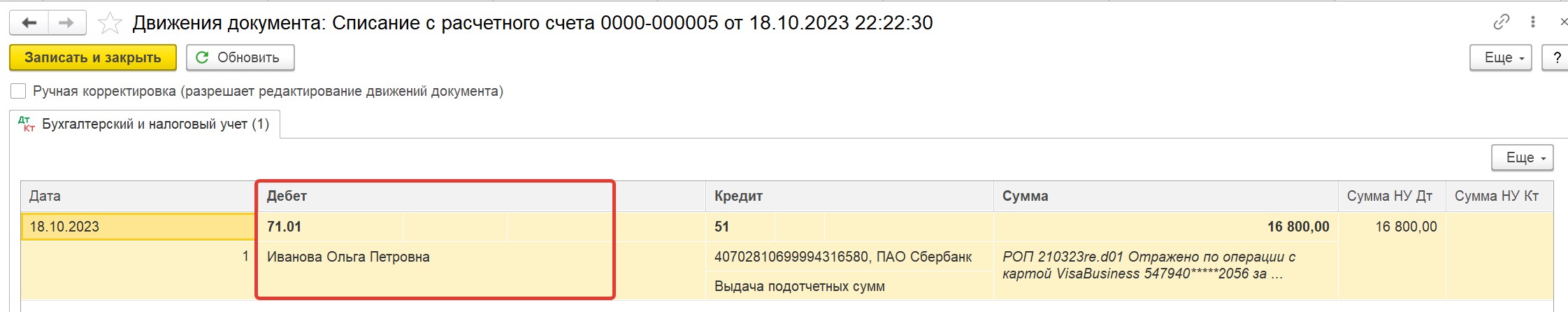Expand the top Еще dropdown menu

[x=1500, y=57]
